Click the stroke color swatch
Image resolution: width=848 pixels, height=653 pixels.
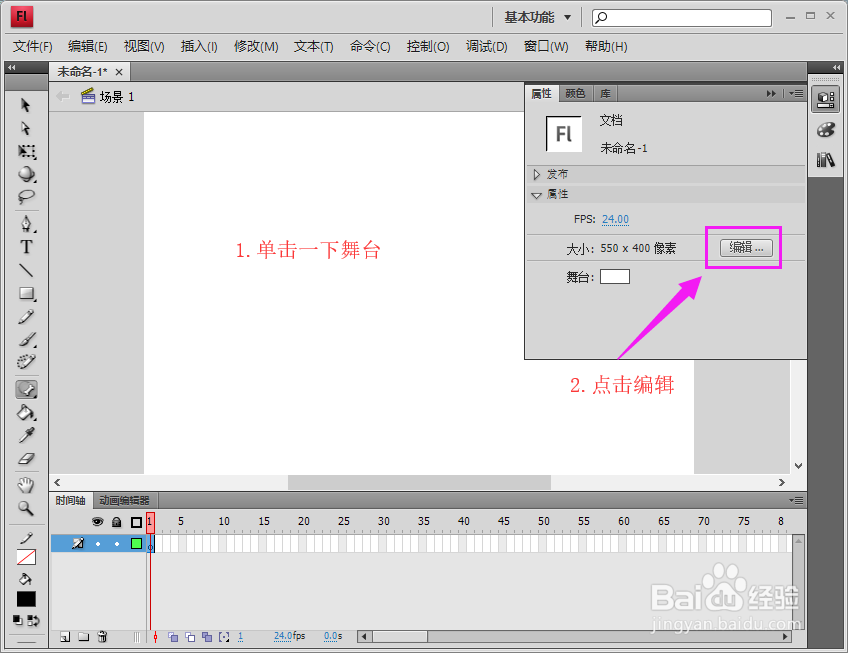26,557
